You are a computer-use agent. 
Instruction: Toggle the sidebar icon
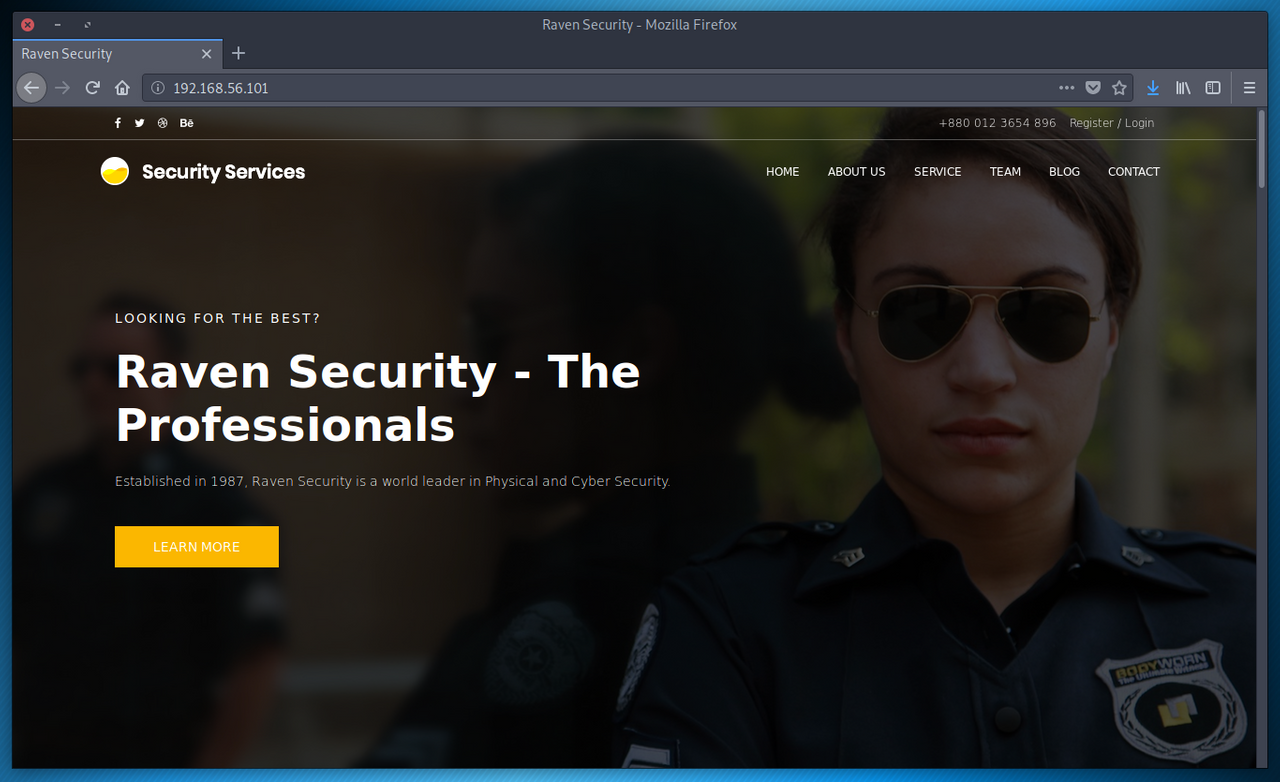[1213, 88]
